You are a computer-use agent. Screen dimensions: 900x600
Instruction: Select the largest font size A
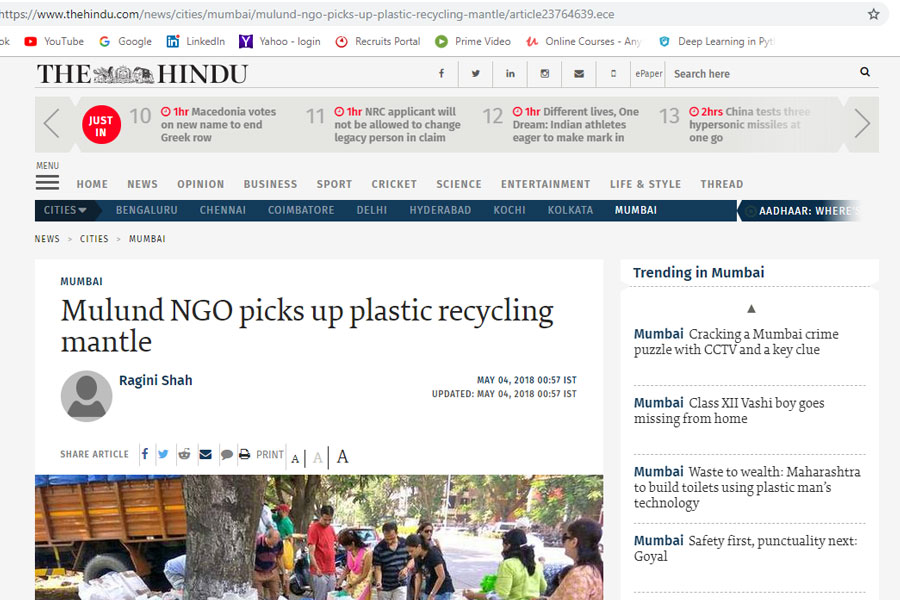[343, 456]
